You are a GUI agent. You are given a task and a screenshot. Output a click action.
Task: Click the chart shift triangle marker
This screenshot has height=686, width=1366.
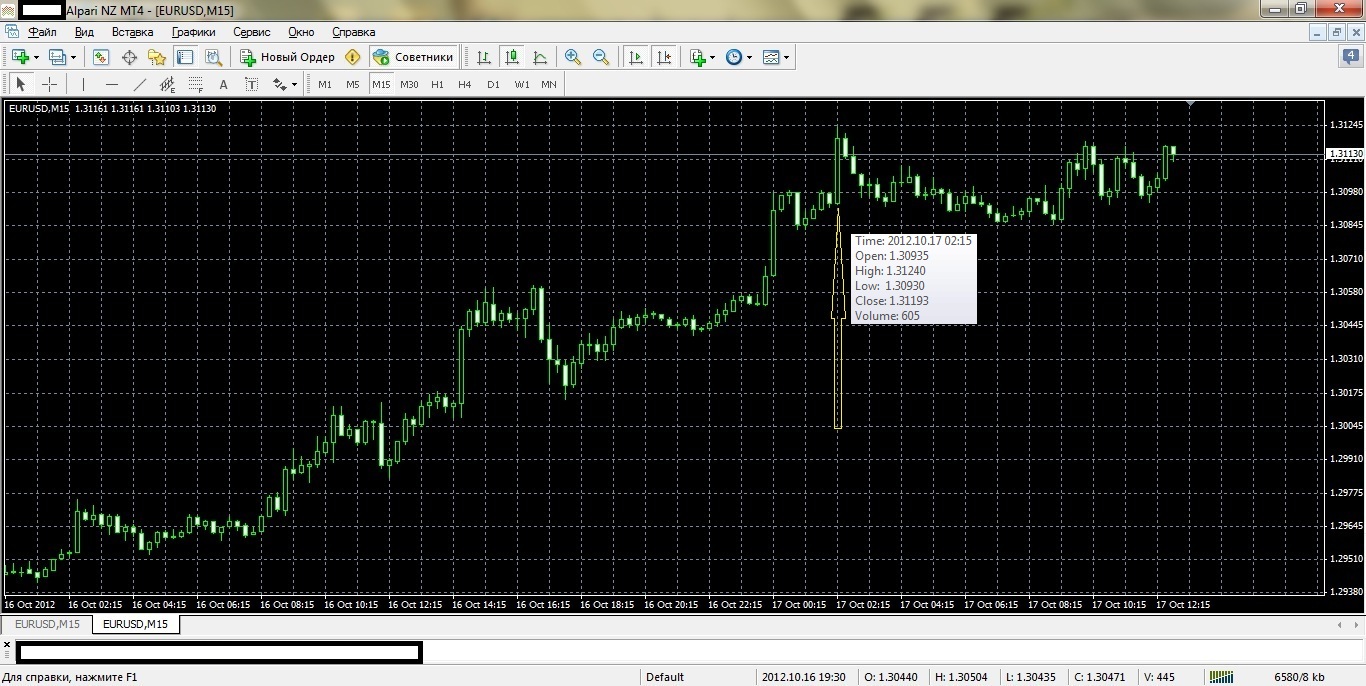(1190, 103)
